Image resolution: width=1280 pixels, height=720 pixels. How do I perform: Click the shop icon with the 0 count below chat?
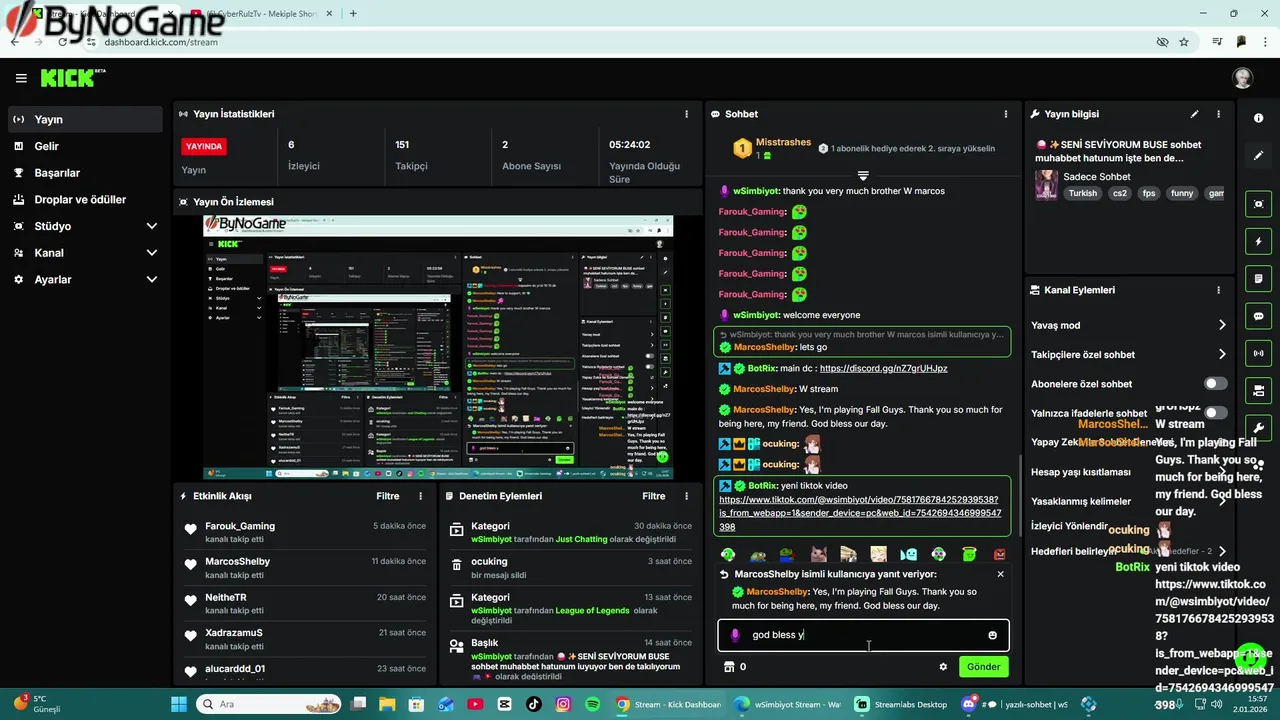tap(729, 667)
